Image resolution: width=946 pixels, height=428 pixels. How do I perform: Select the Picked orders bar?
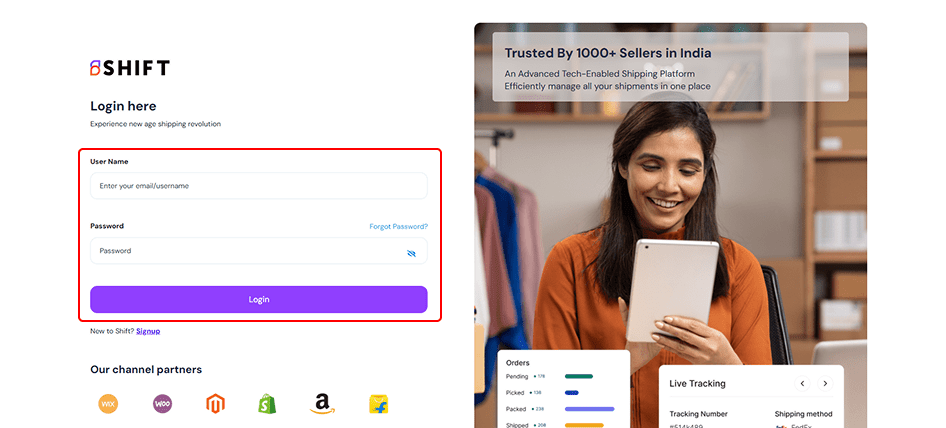pyautogui.click(x=571, y=392)
